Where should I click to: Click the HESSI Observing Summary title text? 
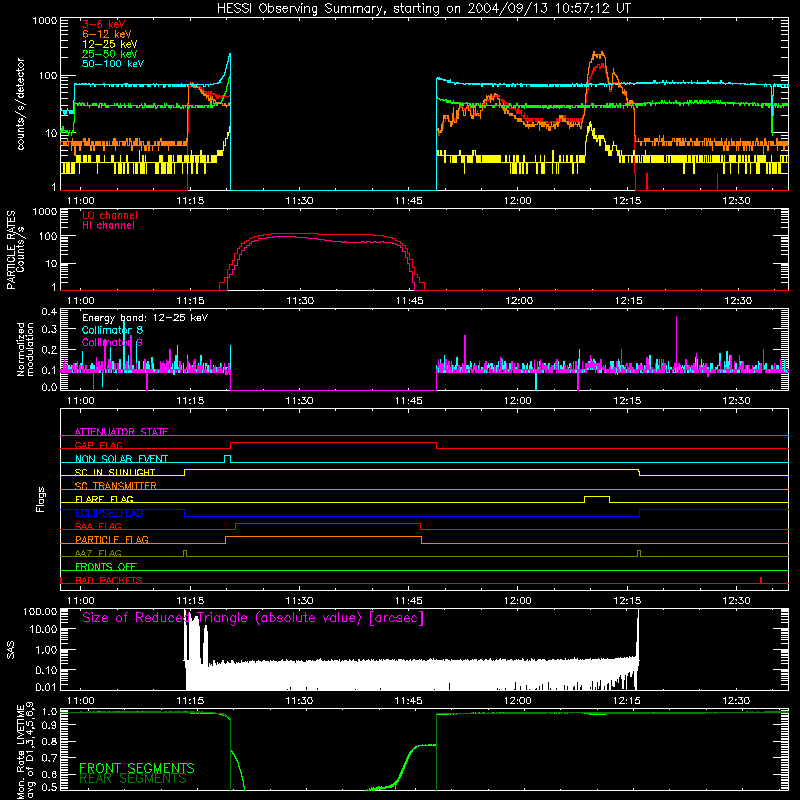click(x=424, y=9)
